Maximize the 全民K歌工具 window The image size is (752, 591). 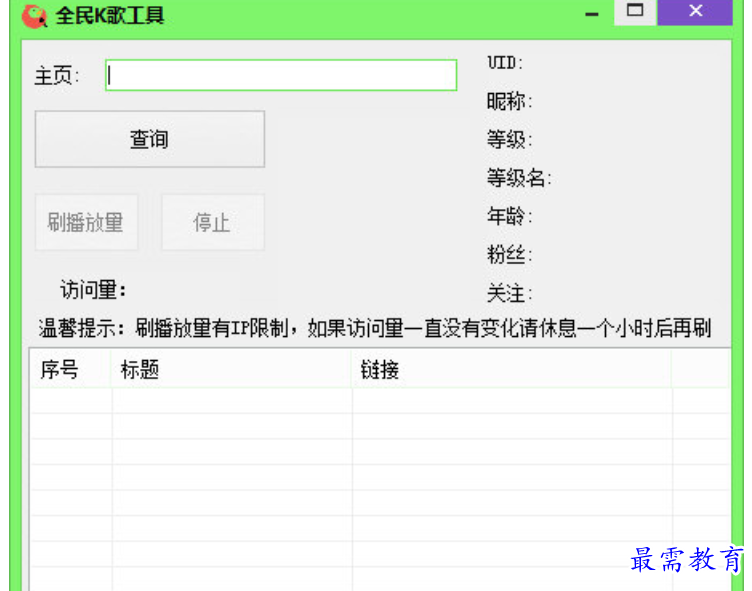(x=635, y=11)
